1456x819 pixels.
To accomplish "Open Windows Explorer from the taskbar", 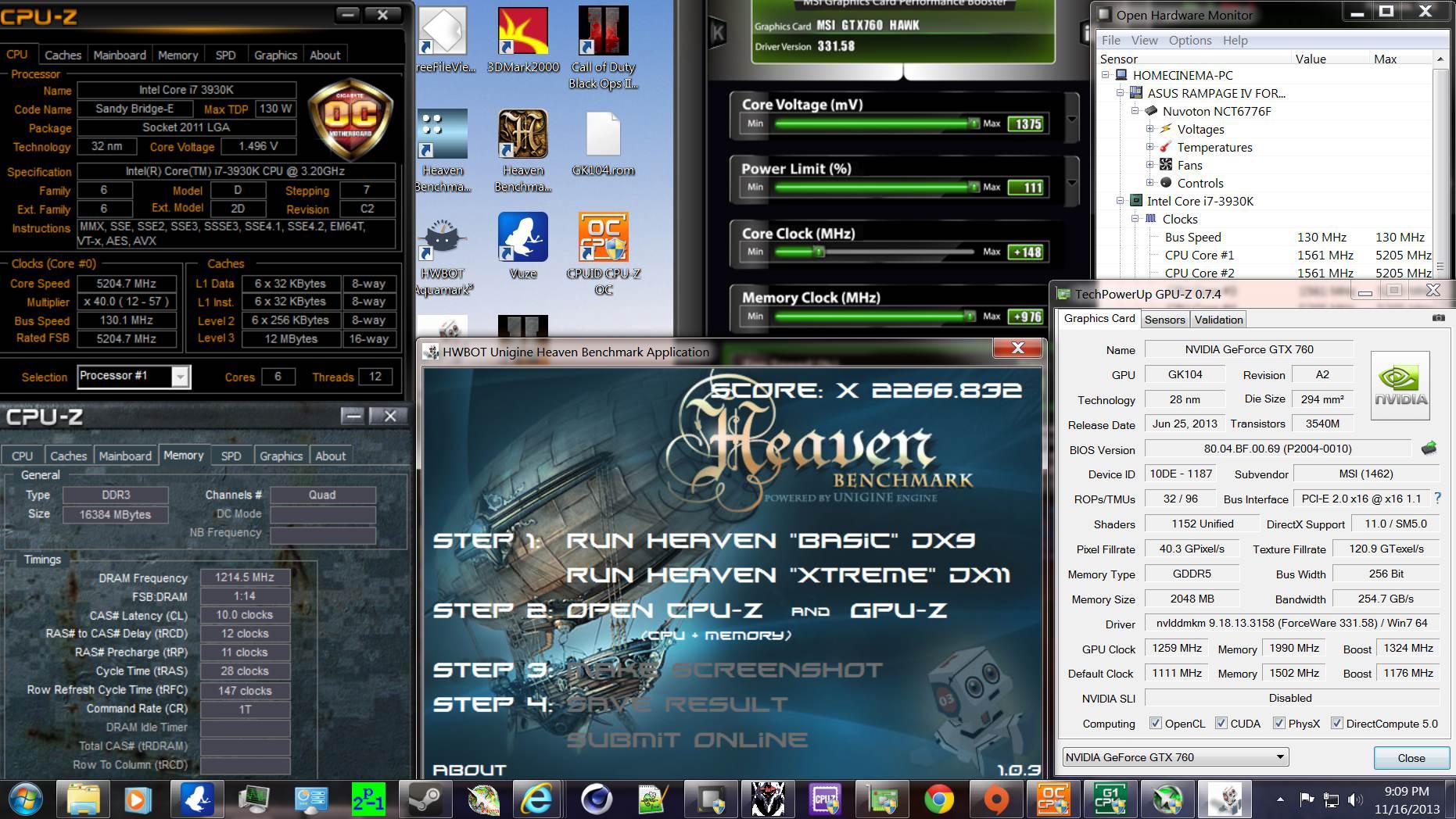I will coord(84,799).
